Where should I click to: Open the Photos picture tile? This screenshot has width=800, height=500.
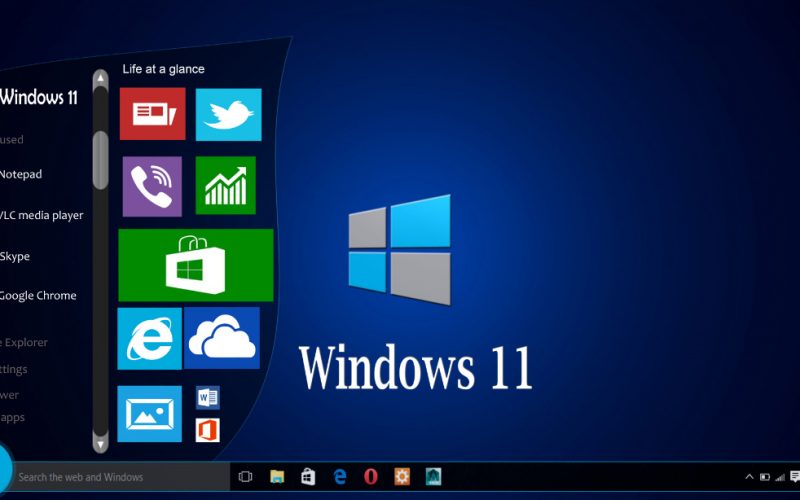coord(149,414)
